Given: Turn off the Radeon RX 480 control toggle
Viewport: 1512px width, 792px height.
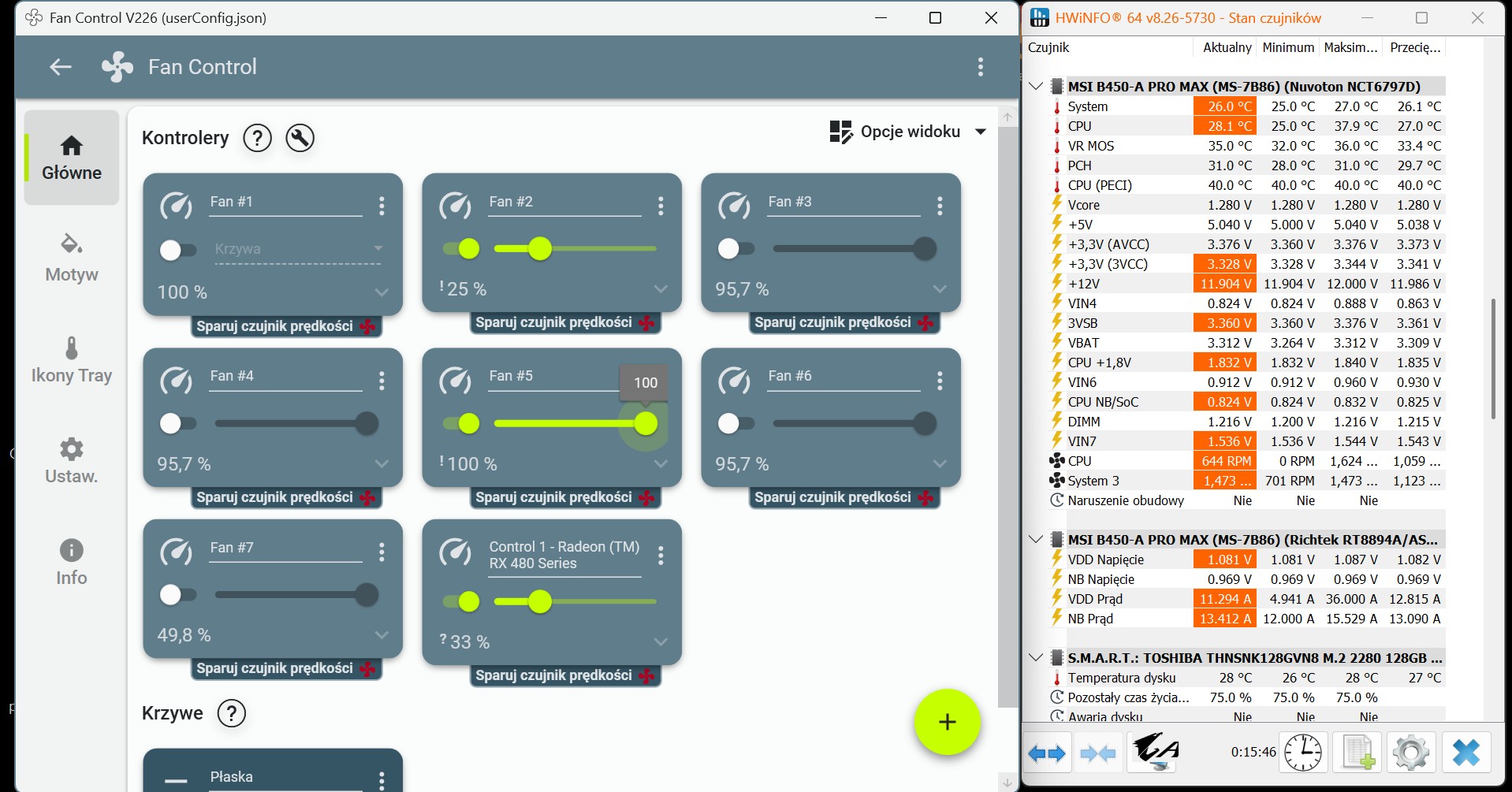Looking at the screenshot, I should 462,602.
